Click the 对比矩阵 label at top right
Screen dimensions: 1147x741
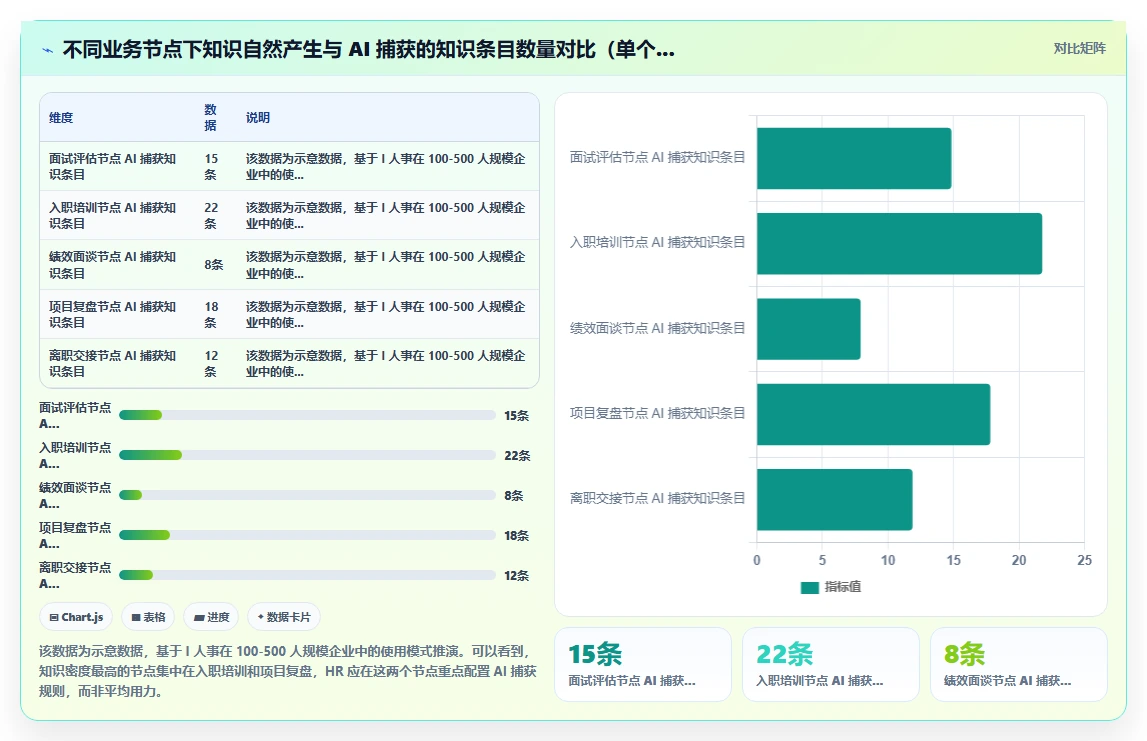tap(1079, 48)
